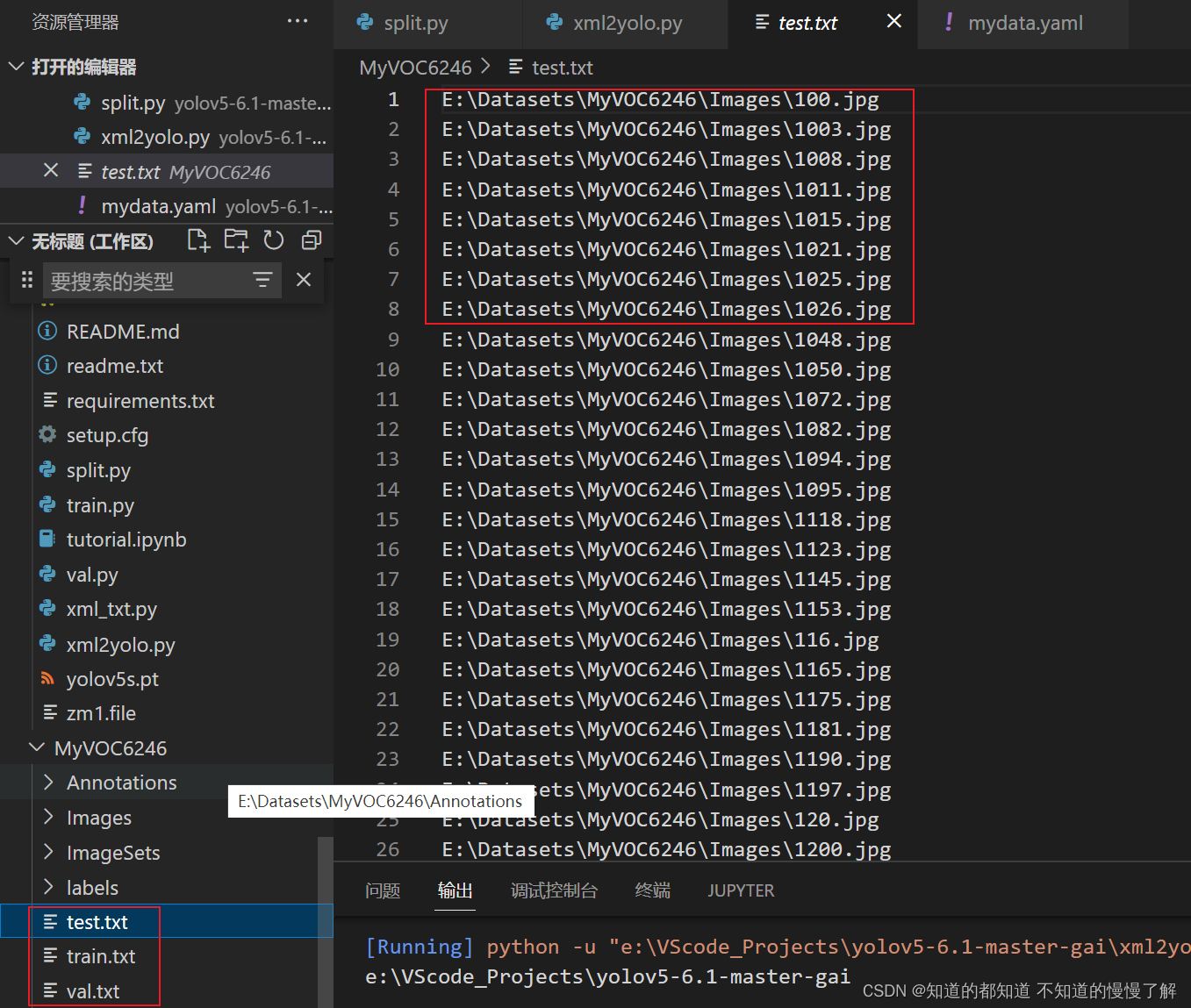Click the text file icon beside requirements.txt
Screen dimensions: 1191x1008
point(50,400)
